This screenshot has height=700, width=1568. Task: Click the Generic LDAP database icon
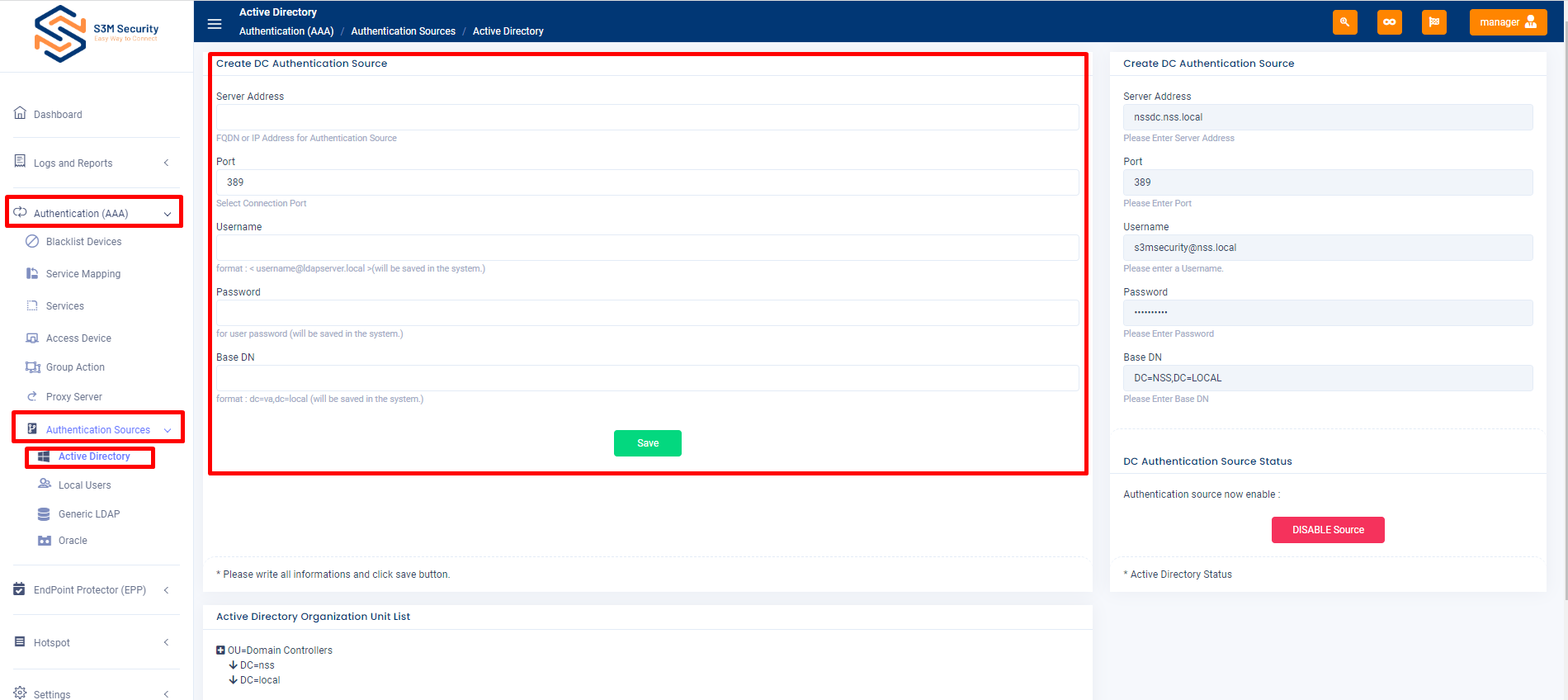point(44,514)
